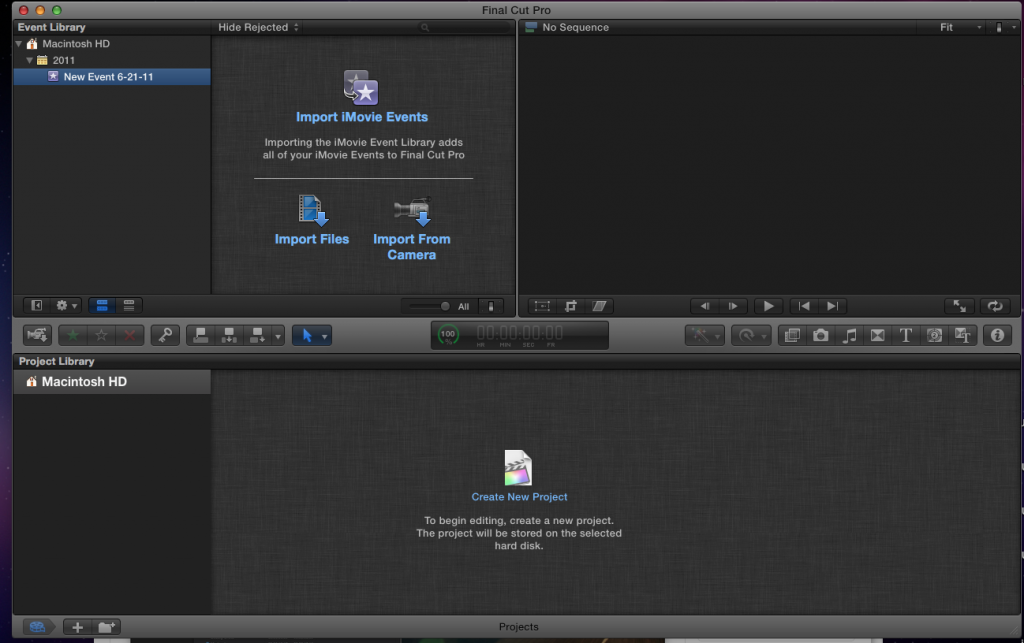Viewport: 1024px width, 643px height.
Task: Open the Hide Rejected filter dropdown
Action: click(258, 27)
